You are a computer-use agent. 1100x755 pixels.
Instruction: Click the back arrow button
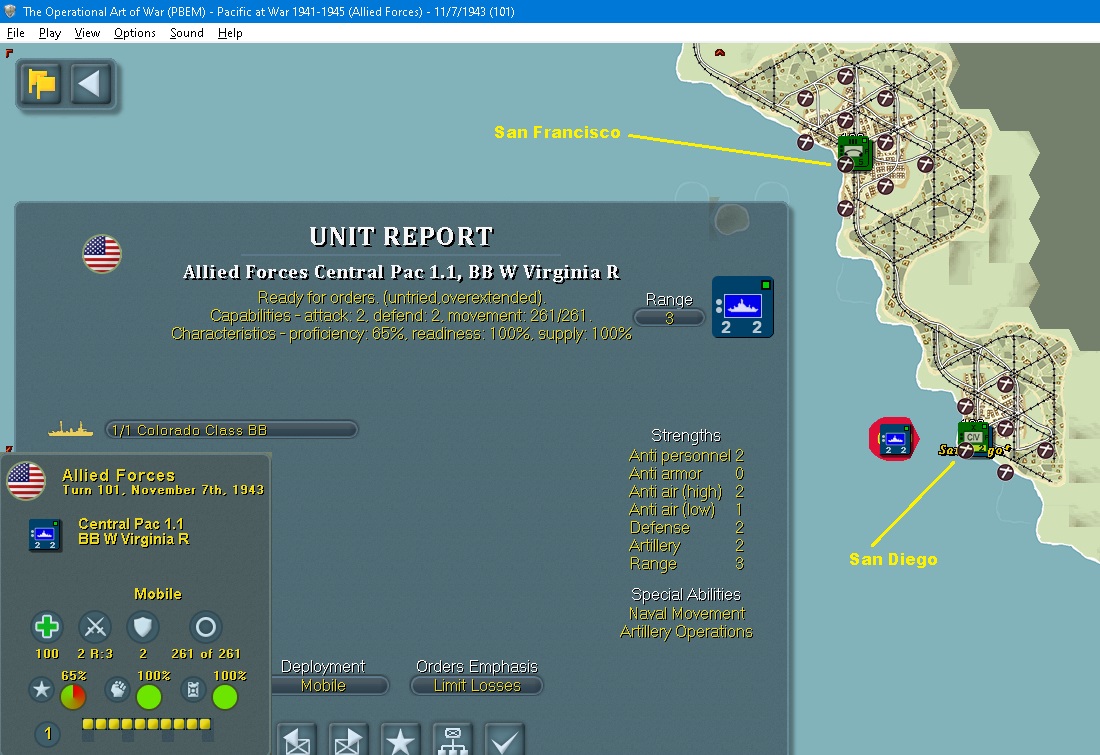point(90,85)
